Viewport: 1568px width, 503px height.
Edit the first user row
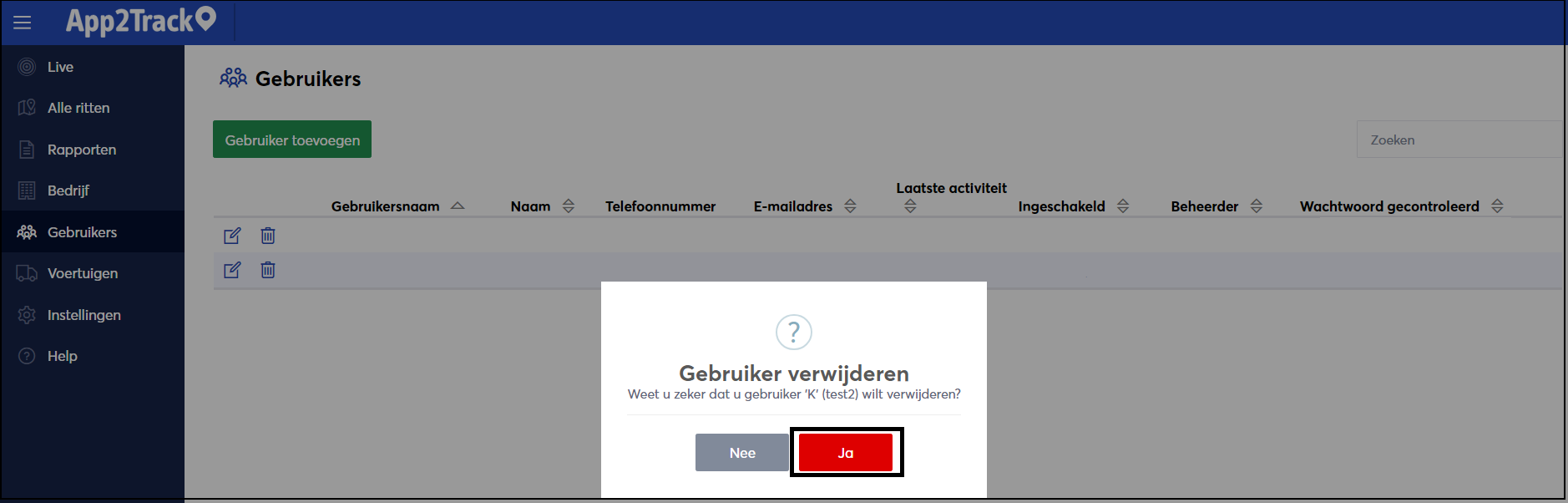tap(232, 236)
